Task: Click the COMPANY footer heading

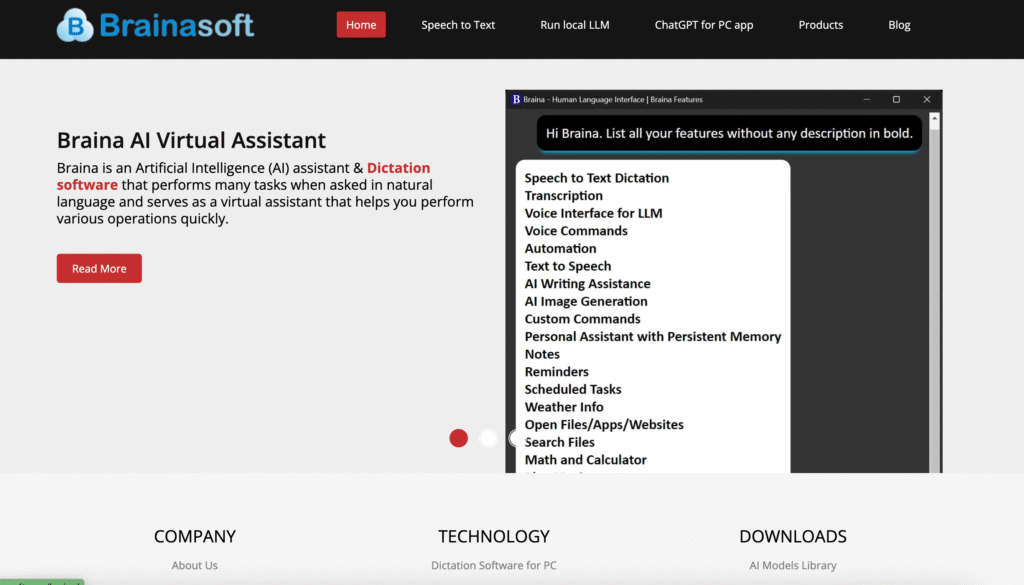Action: pos(195,536)
